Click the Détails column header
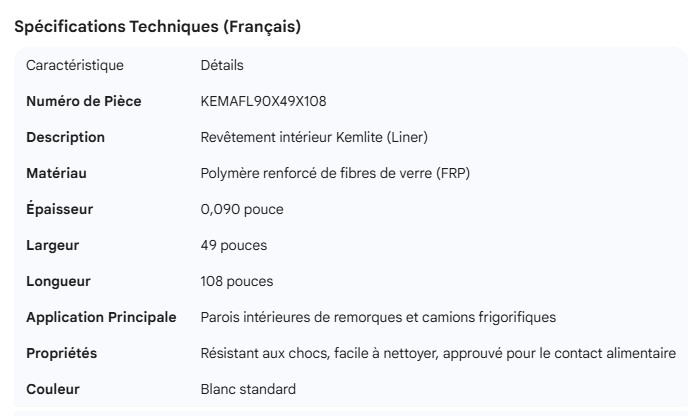 coord(222,66)
